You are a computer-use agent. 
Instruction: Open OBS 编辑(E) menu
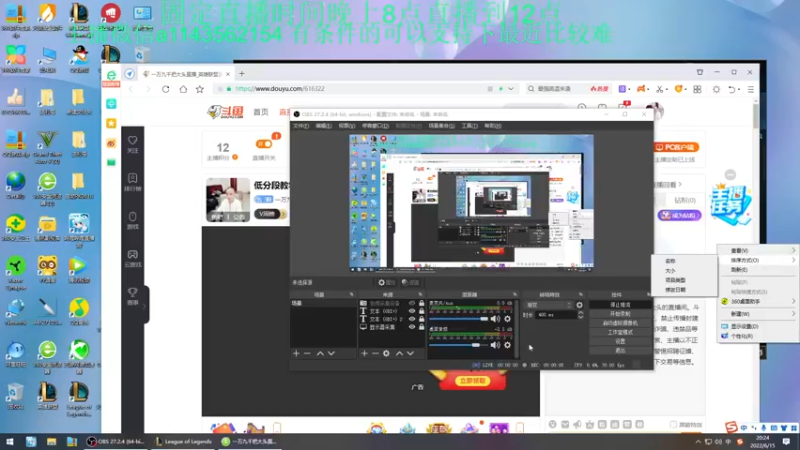pos(323,126)
